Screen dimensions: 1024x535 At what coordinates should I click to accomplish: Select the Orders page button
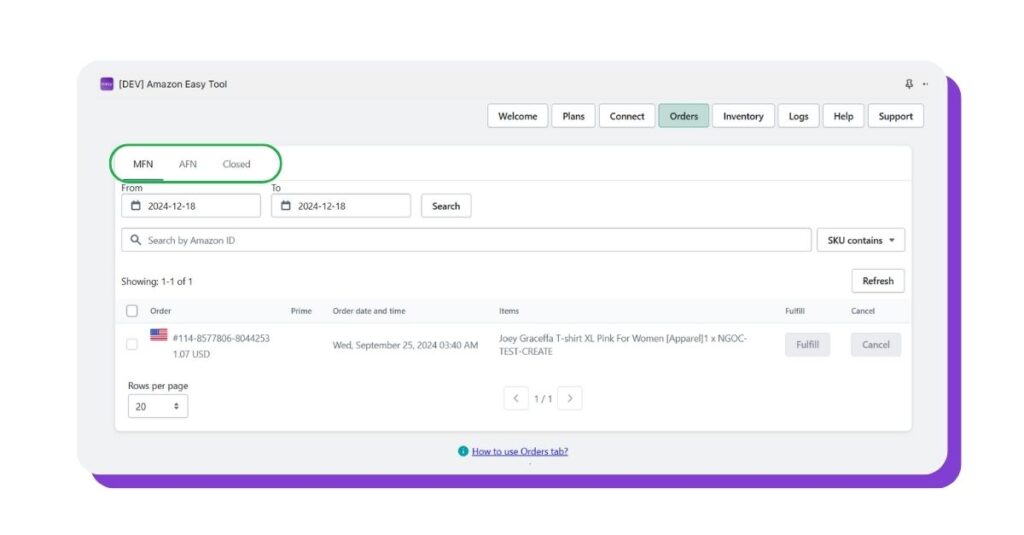click(x=684, y=116)
